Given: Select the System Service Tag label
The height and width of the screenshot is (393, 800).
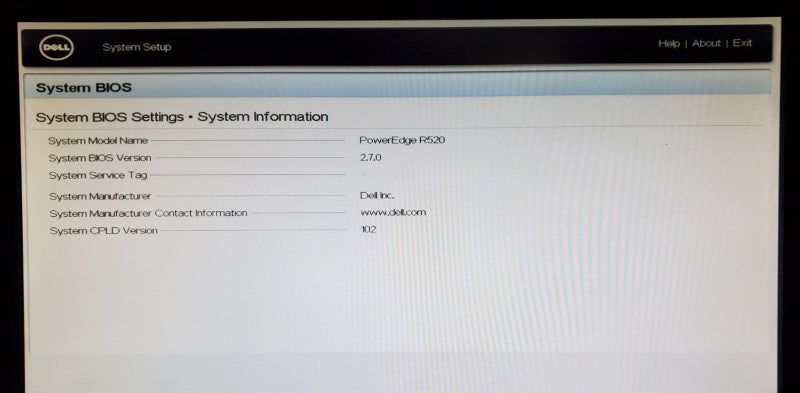Looking at the screenshot, I should (98, 176).
